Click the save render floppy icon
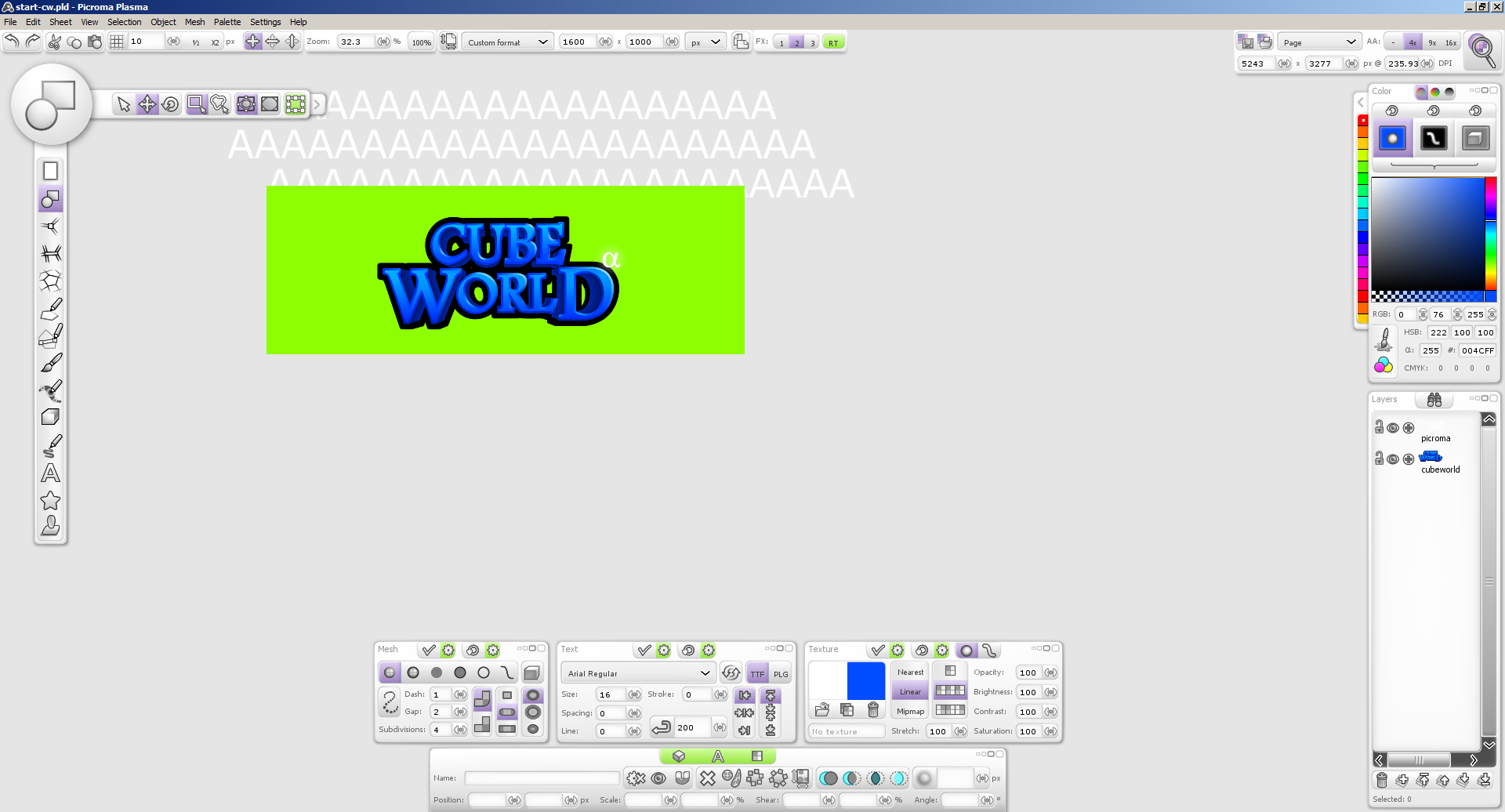1505x812 pixels. (x=1246, y=42)
